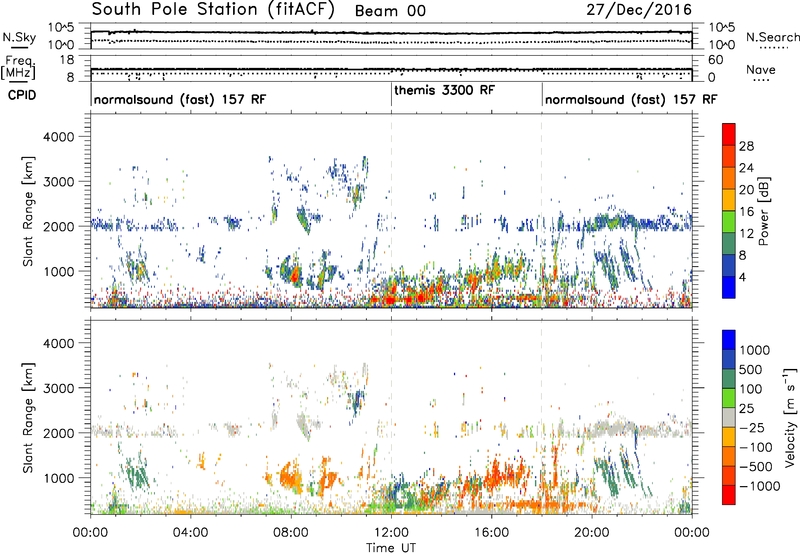
Task: Click the normalsound (fast) label starting at 00:00
Action: point(180,99)
